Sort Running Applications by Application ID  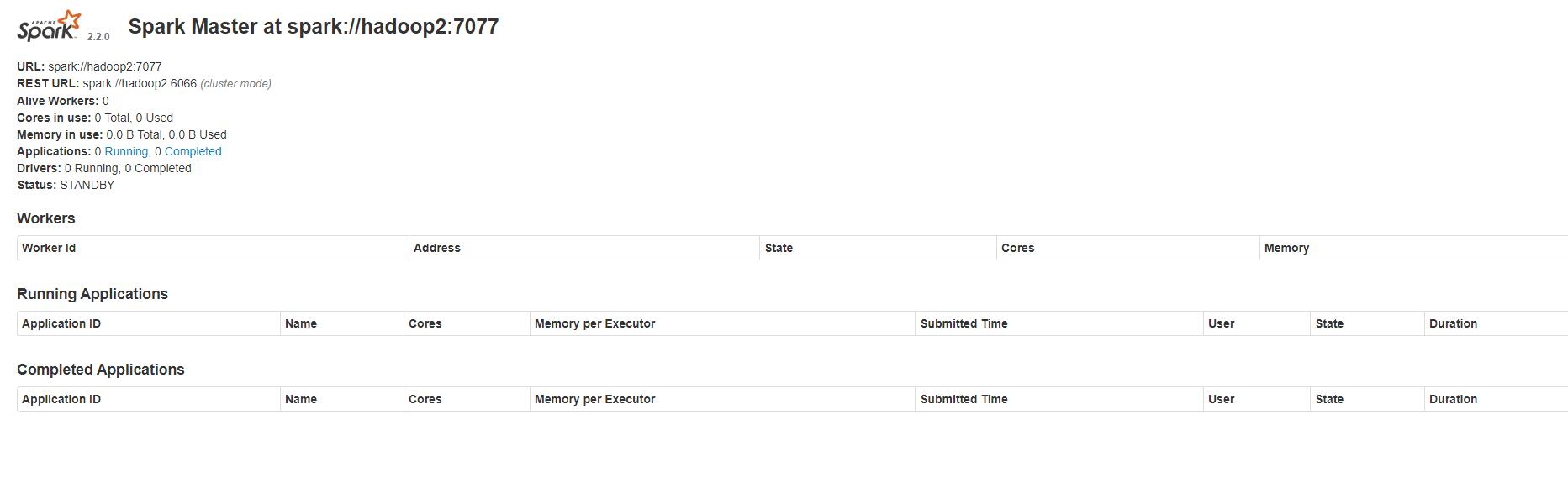point(61,323)
